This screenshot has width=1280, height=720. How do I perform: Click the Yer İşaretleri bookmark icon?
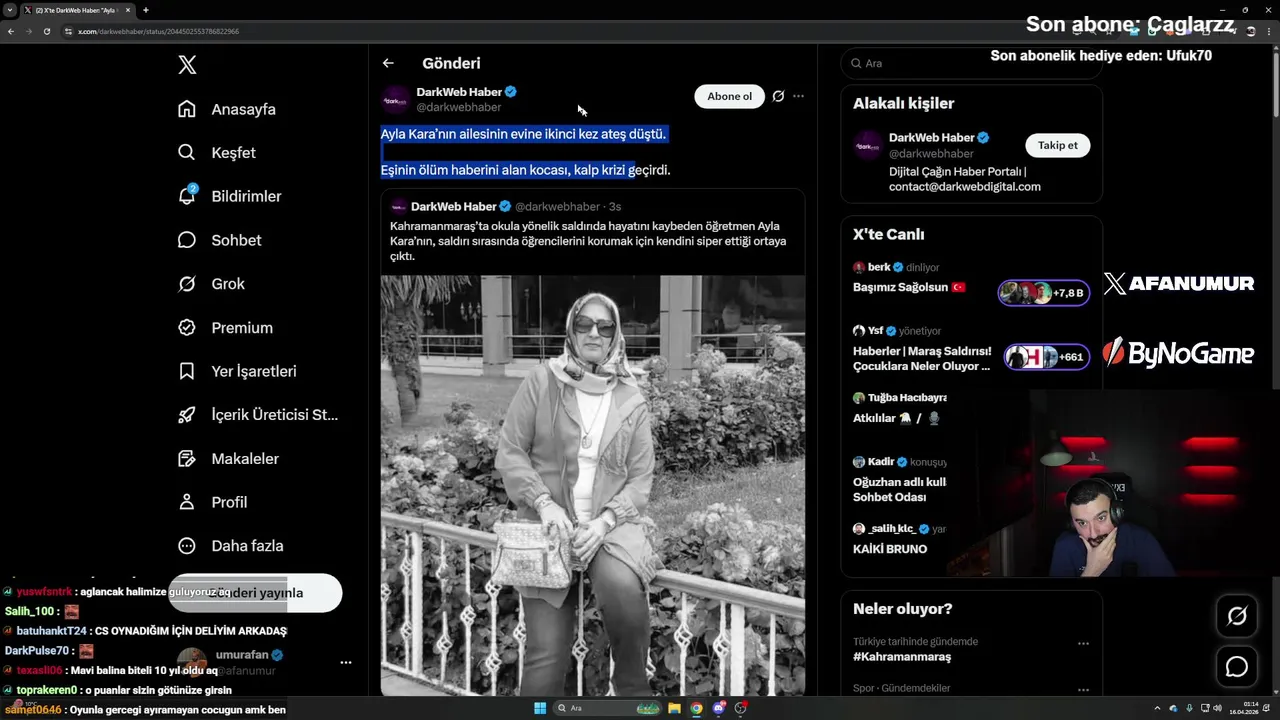pos(187,371)
